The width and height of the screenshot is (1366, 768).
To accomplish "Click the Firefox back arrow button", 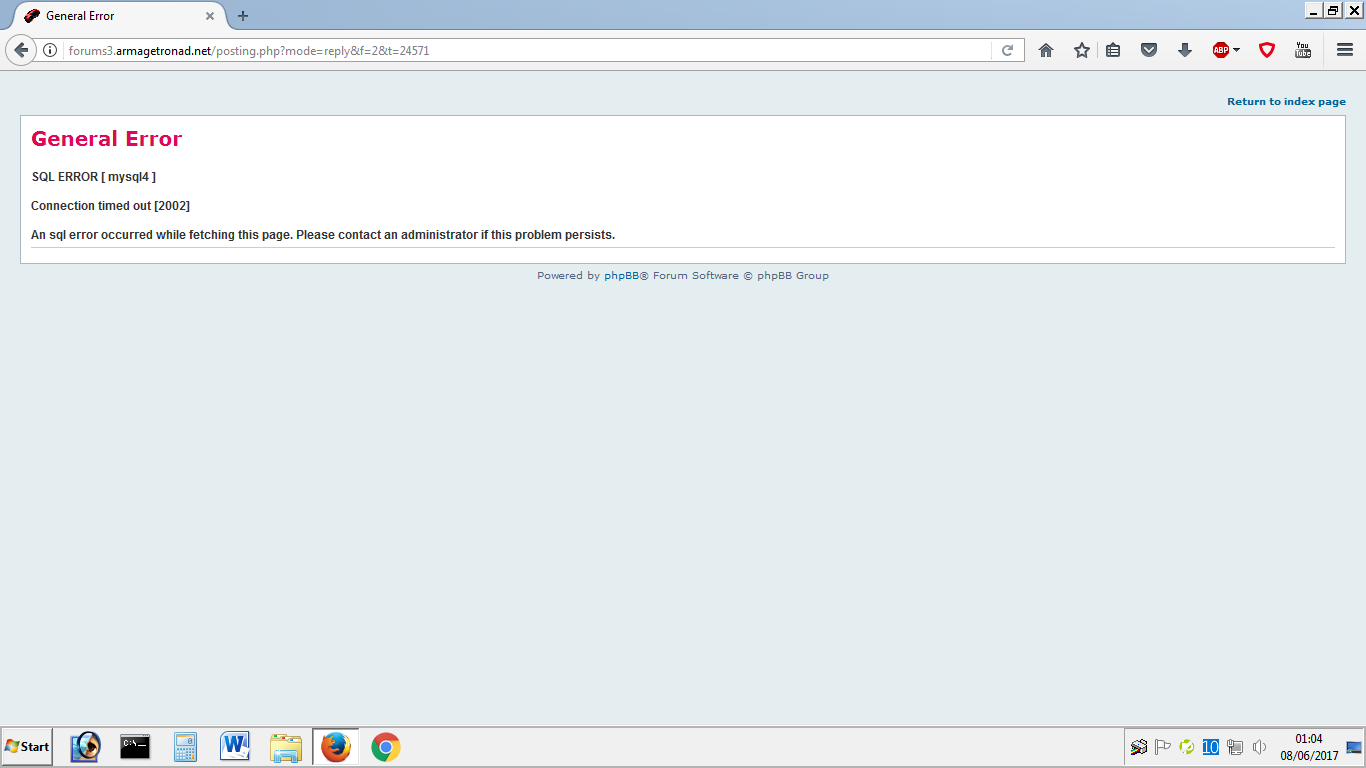I will click(21, 50).
